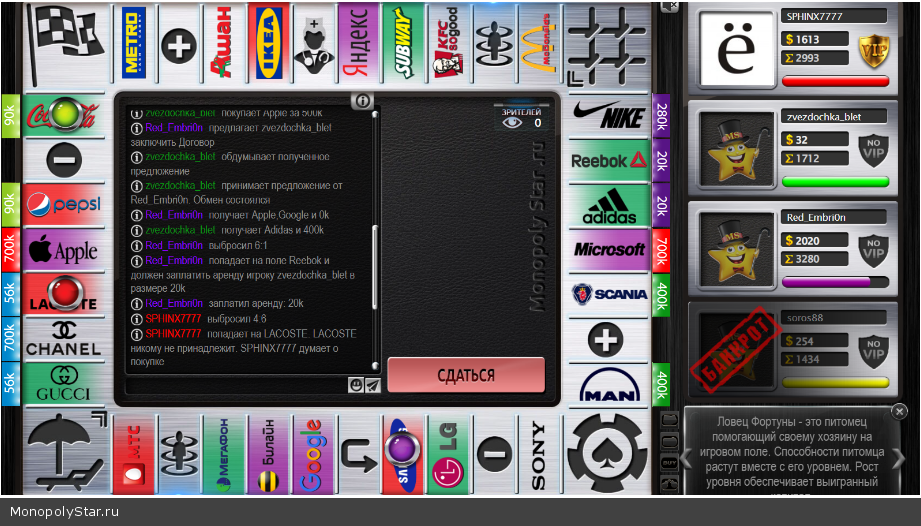Click the spectators eye icon
The image size is (921, 526).
[512, 122]
